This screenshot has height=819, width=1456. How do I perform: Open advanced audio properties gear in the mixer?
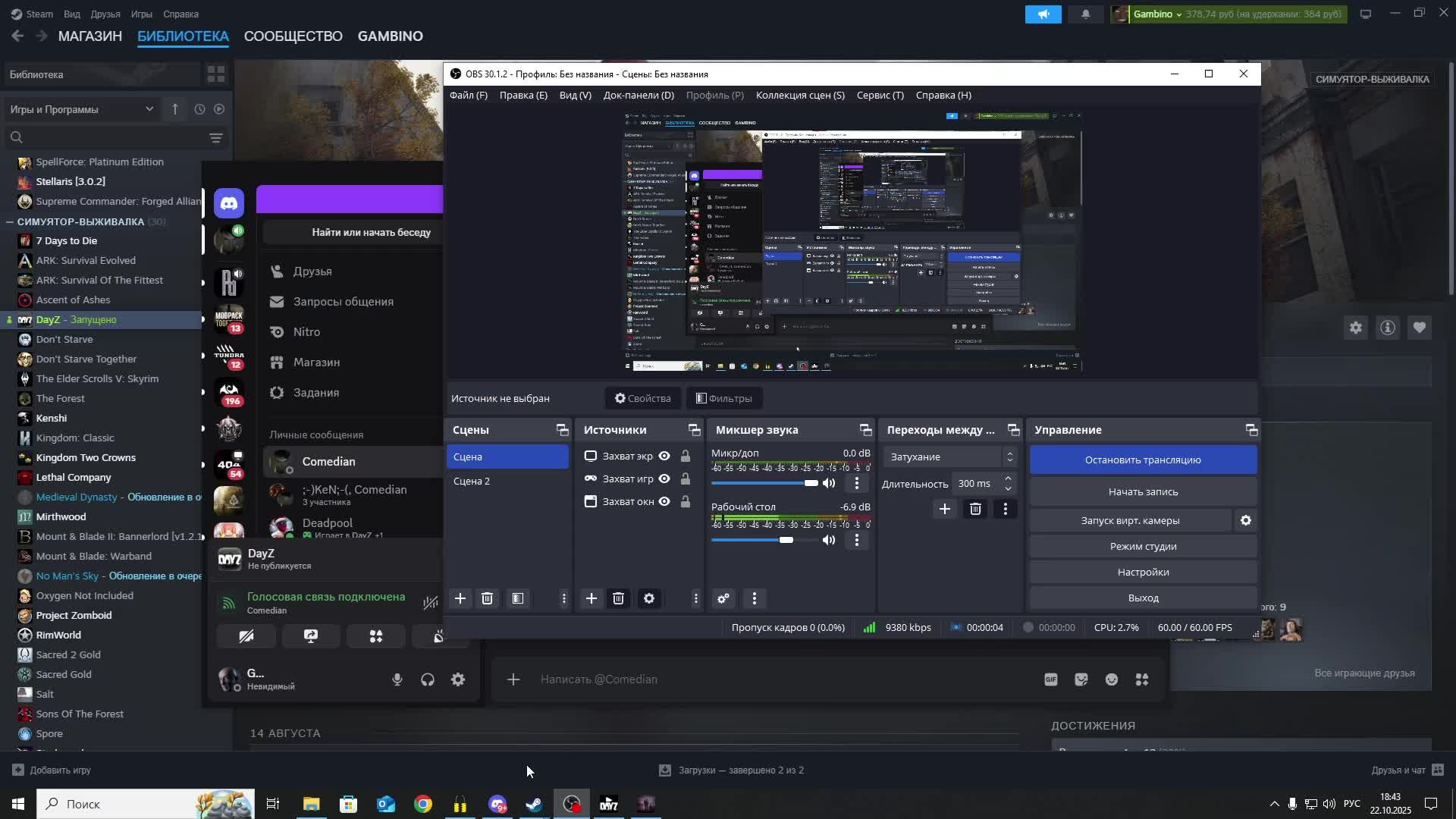[x=723, y=599]
